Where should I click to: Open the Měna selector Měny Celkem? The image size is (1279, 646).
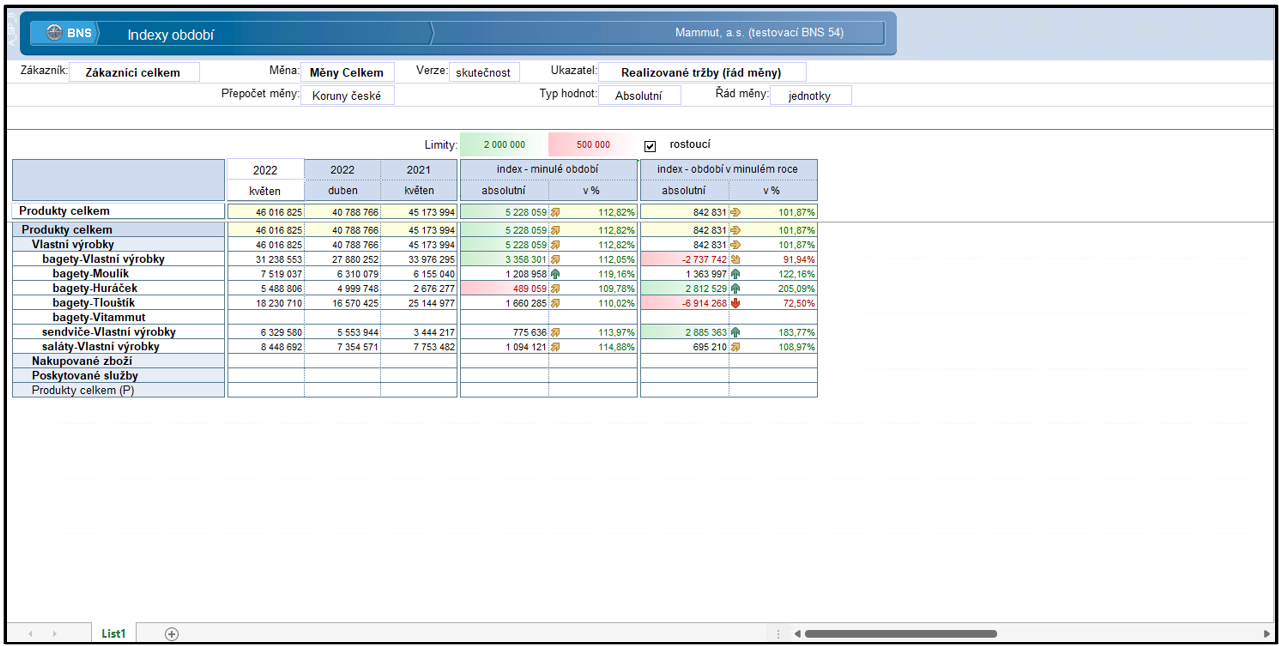point(347,72)
